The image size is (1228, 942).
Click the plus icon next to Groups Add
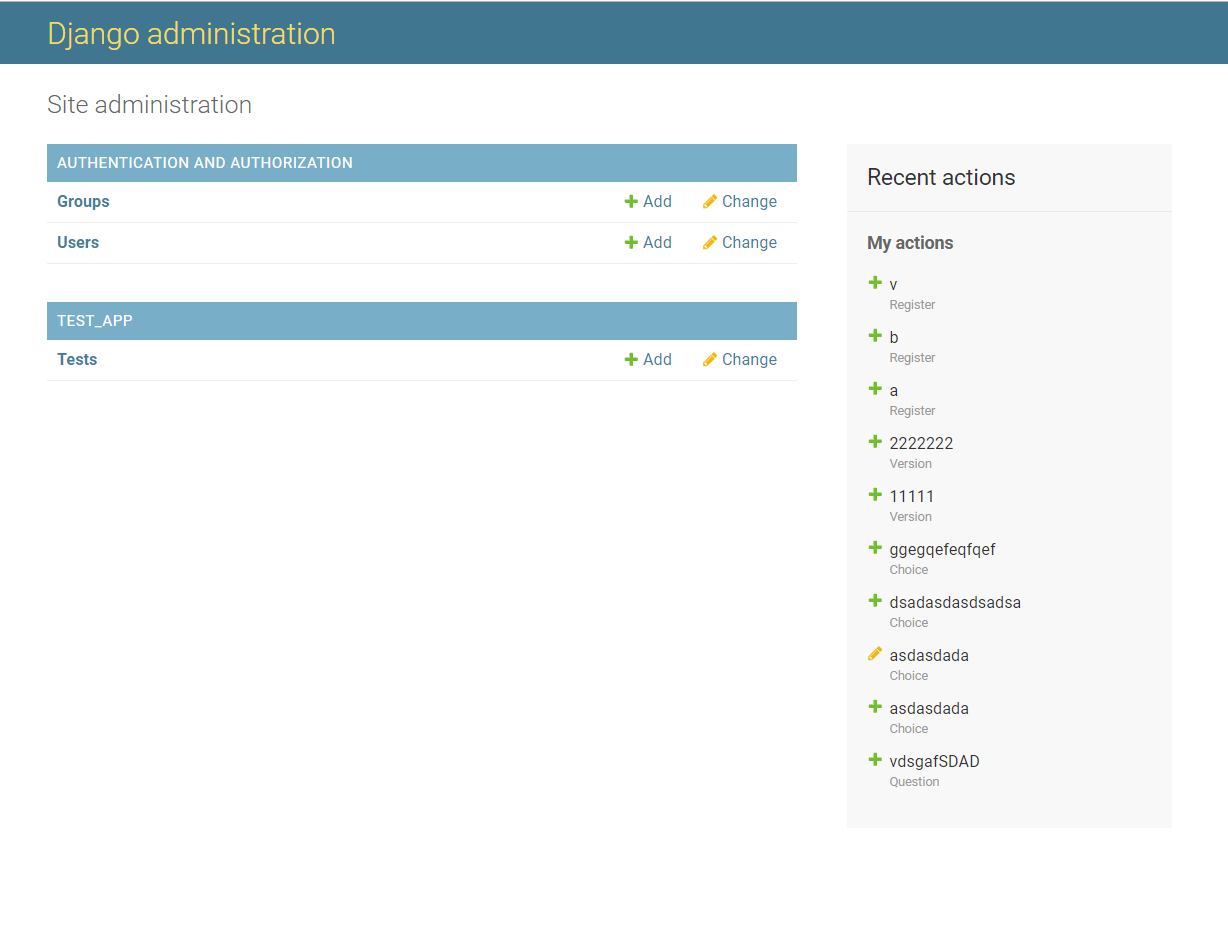[631, 202]
